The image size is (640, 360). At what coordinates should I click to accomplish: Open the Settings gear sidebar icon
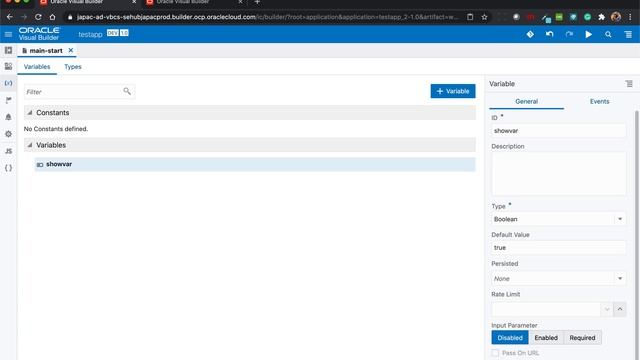pyautogui.click(x=8, y=134)
